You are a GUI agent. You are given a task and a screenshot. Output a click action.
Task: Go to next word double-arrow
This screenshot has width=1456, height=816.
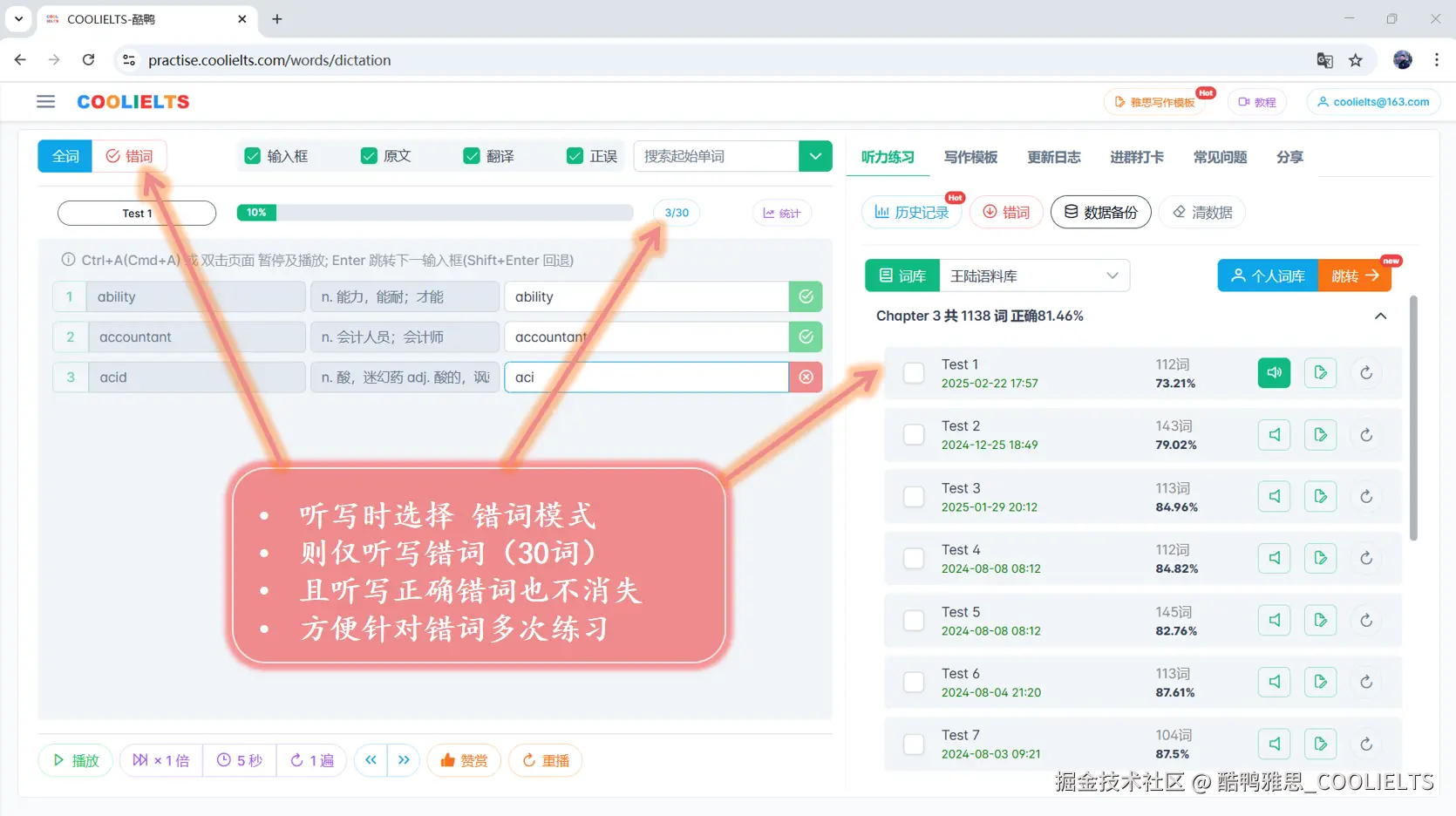point(404,760)
